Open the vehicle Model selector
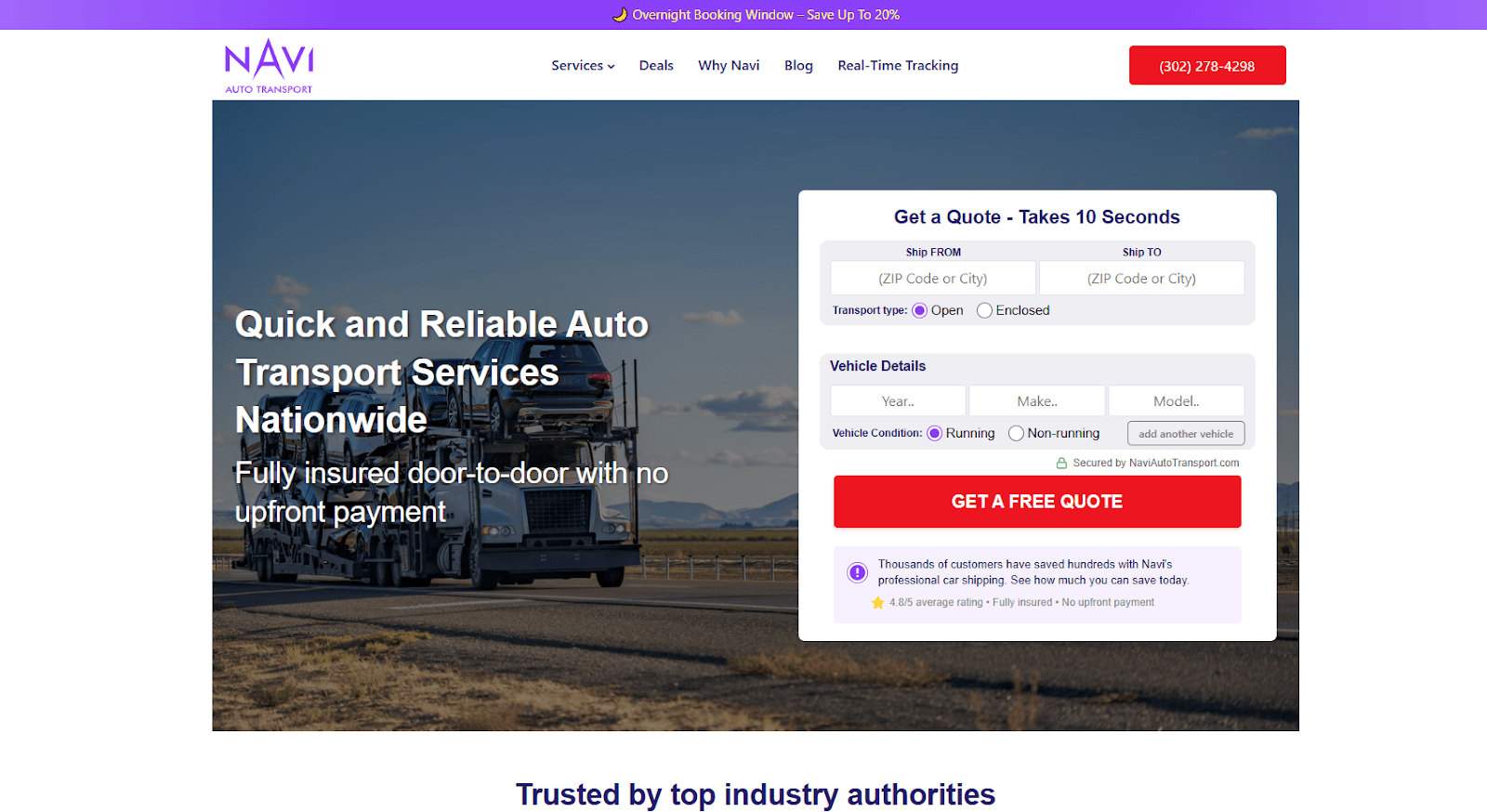1487x812 pixels. [x=1177, y=401]
